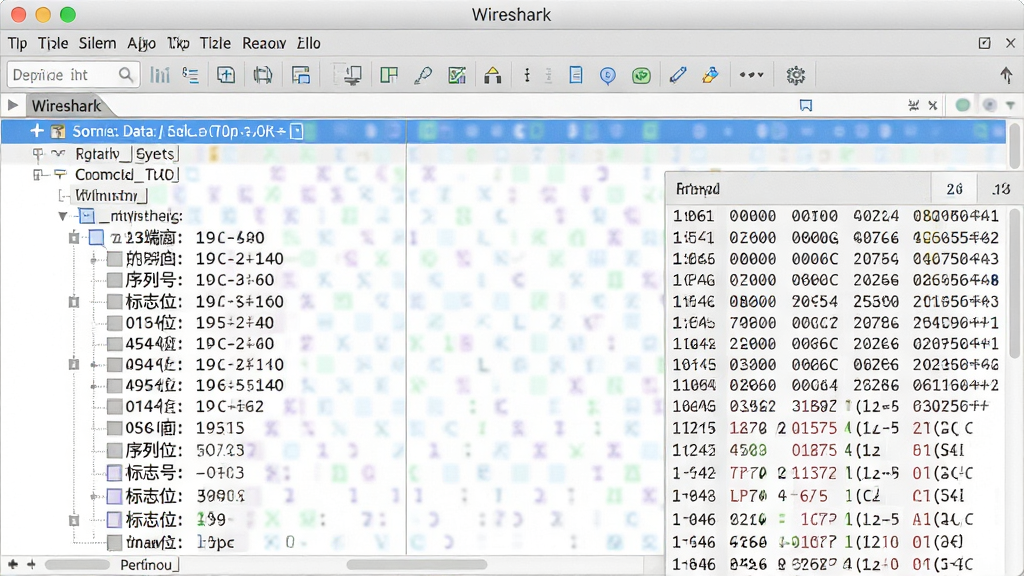Image resolution: width=1024 pixels, height=576 pixels.
Task: Click the blue location pin toolbar icon
Action: [x=608, y=76]
